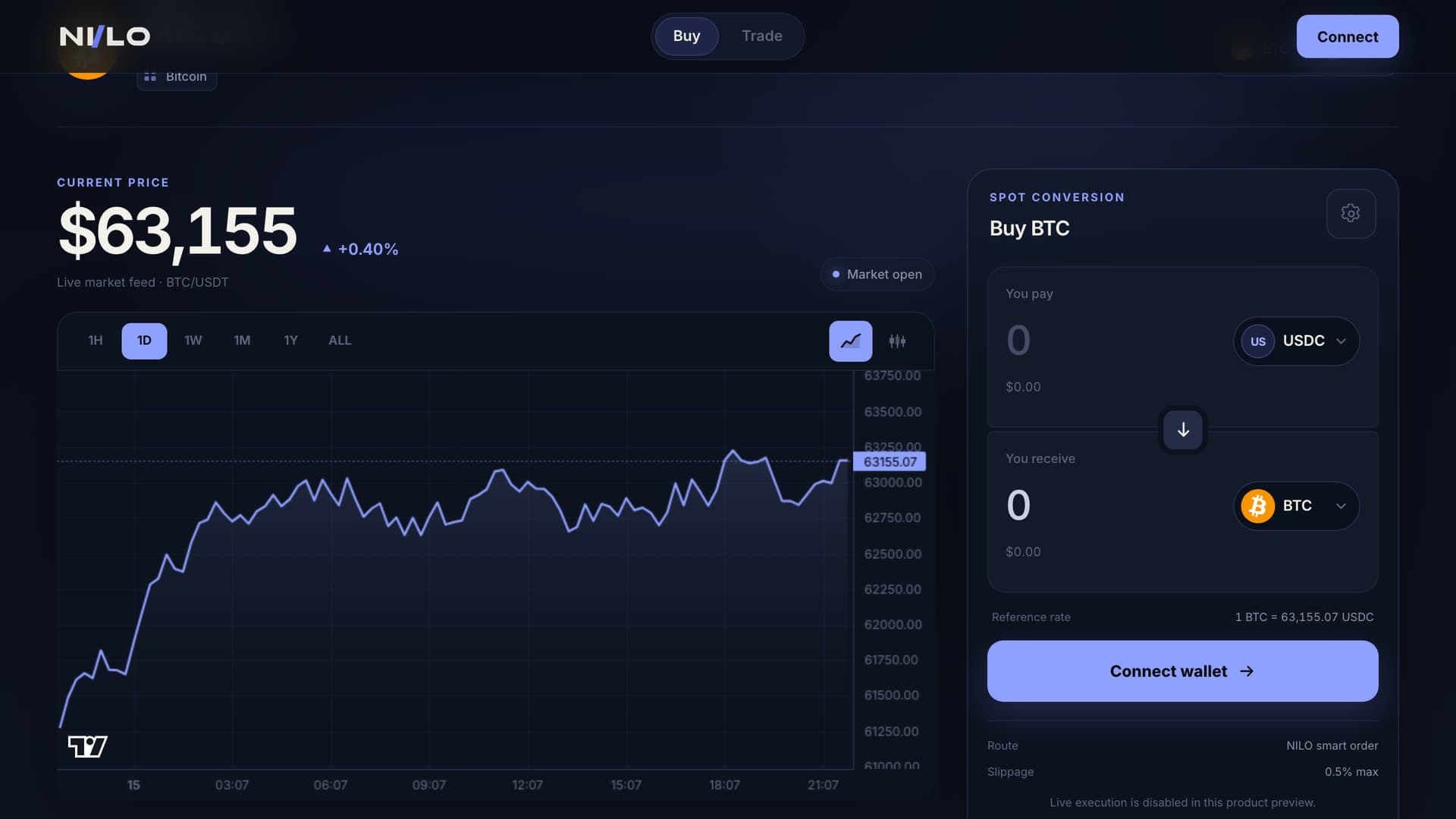Switch to the Buy tab
Image resolution: width=1456 pixels, height=819 pixels.
coord(686,36)
